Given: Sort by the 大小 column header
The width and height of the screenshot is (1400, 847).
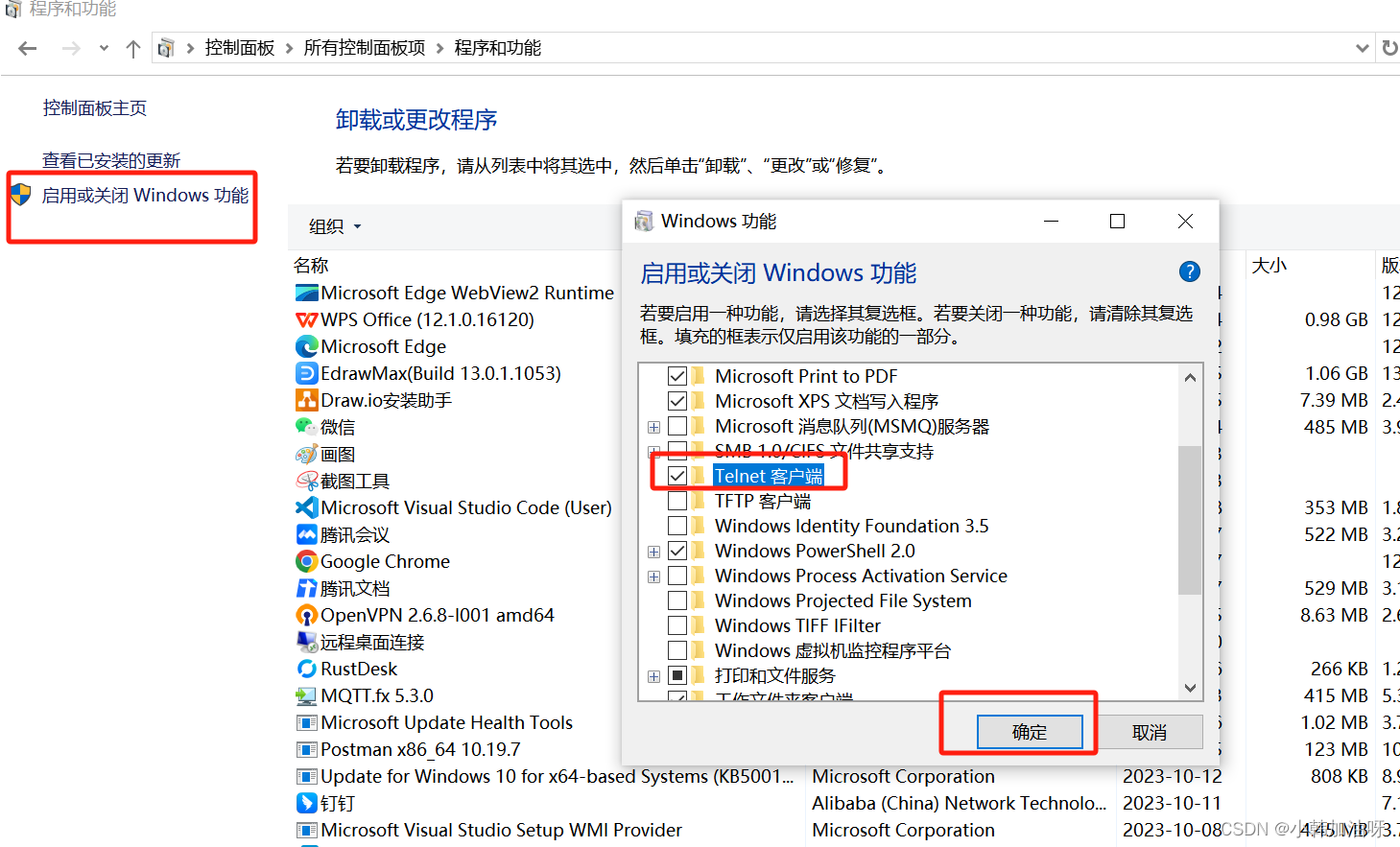Looking at the screenshot, I should tap(1269, 266).
